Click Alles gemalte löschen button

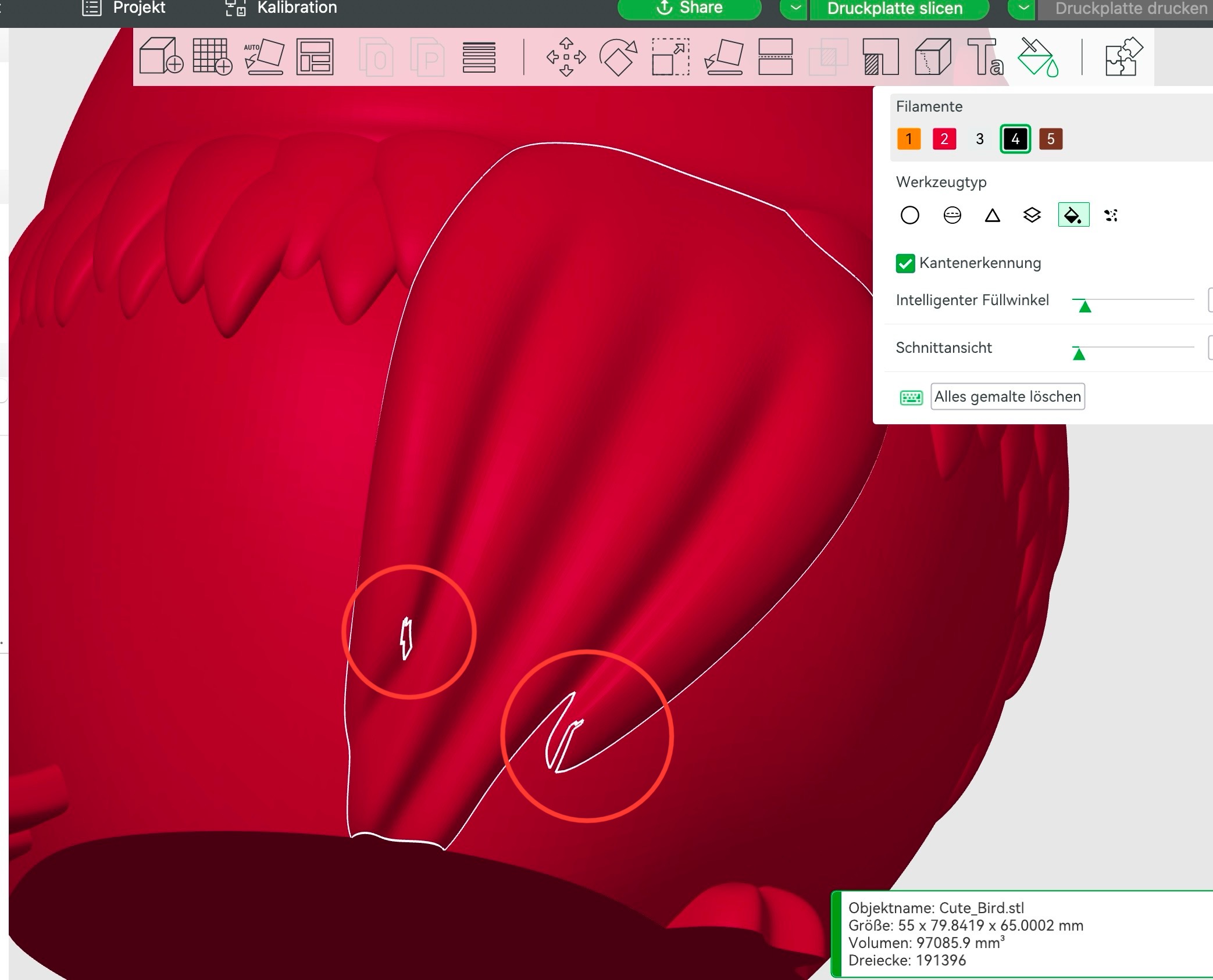(1007, 396)
